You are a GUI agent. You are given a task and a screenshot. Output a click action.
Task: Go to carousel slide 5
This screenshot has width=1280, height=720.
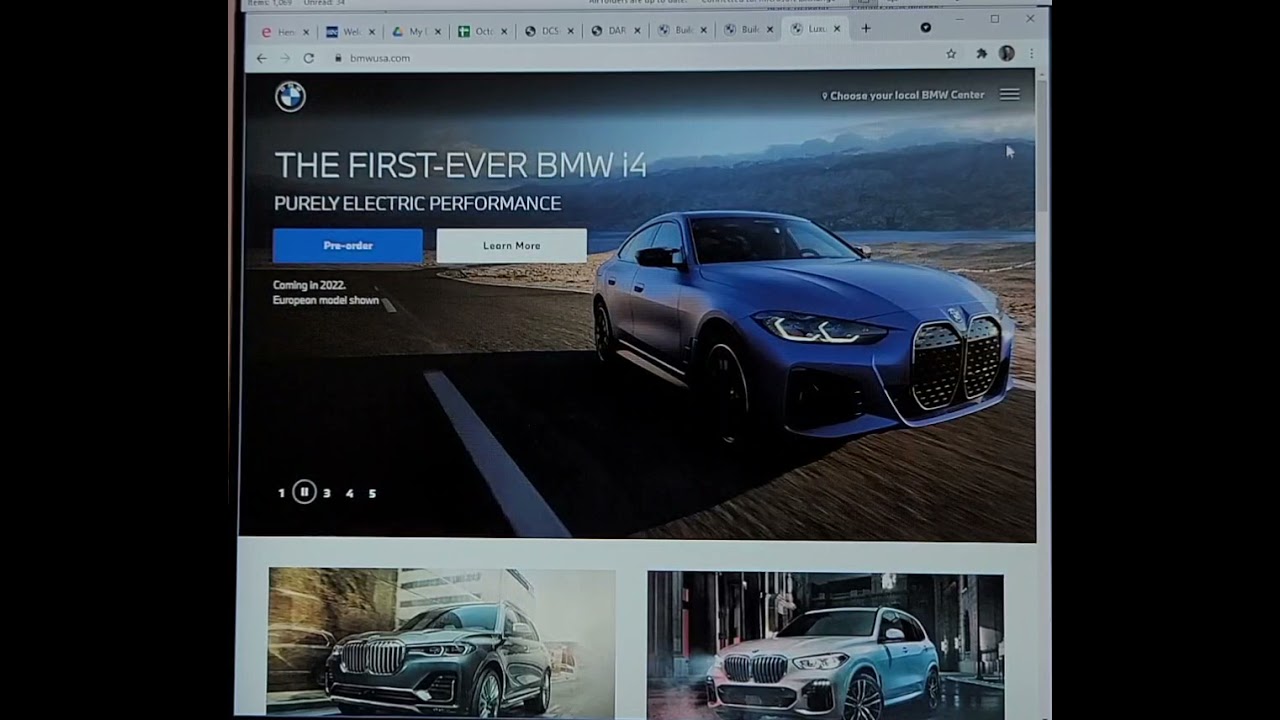pos(372,493)
